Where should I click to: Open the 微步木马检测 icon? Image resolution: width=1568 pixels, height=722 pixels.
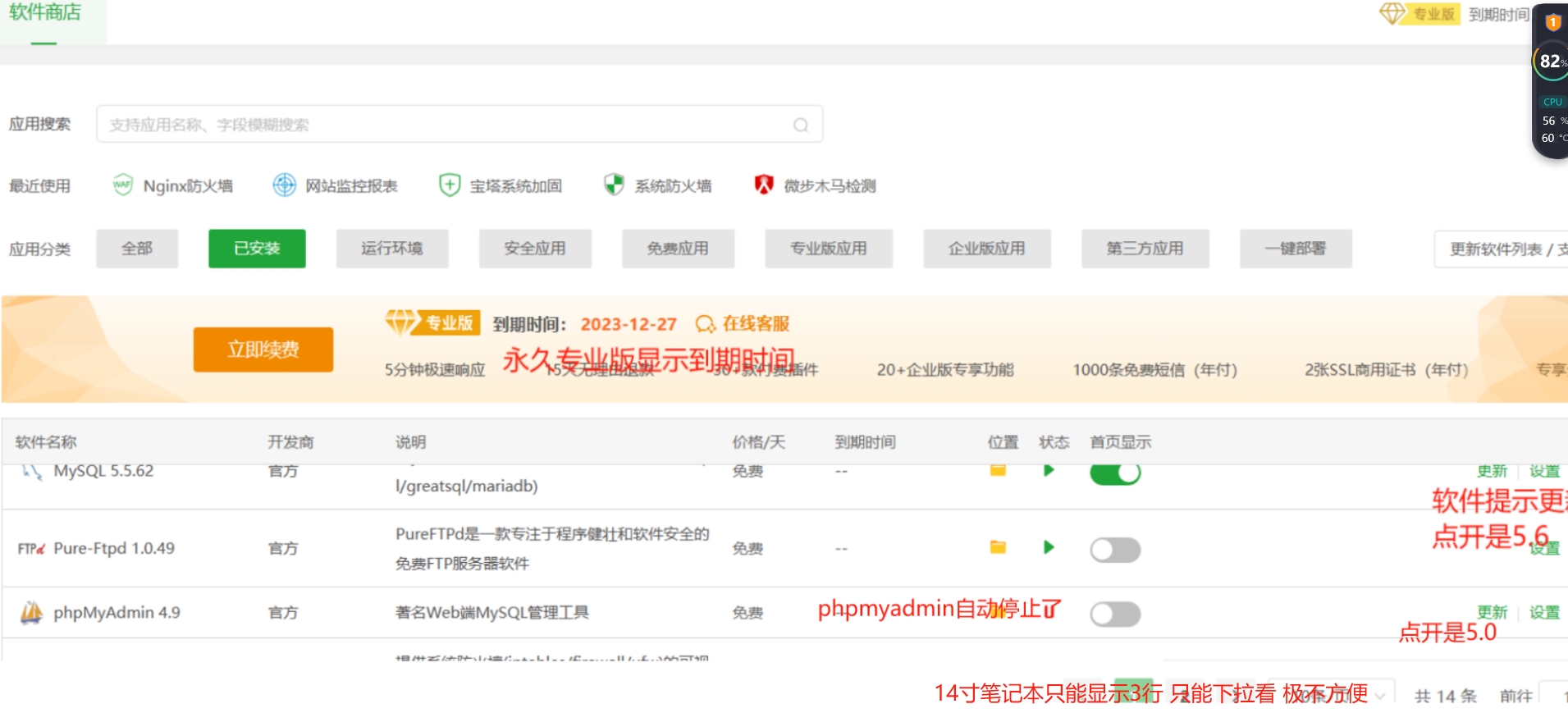(764, 185)
